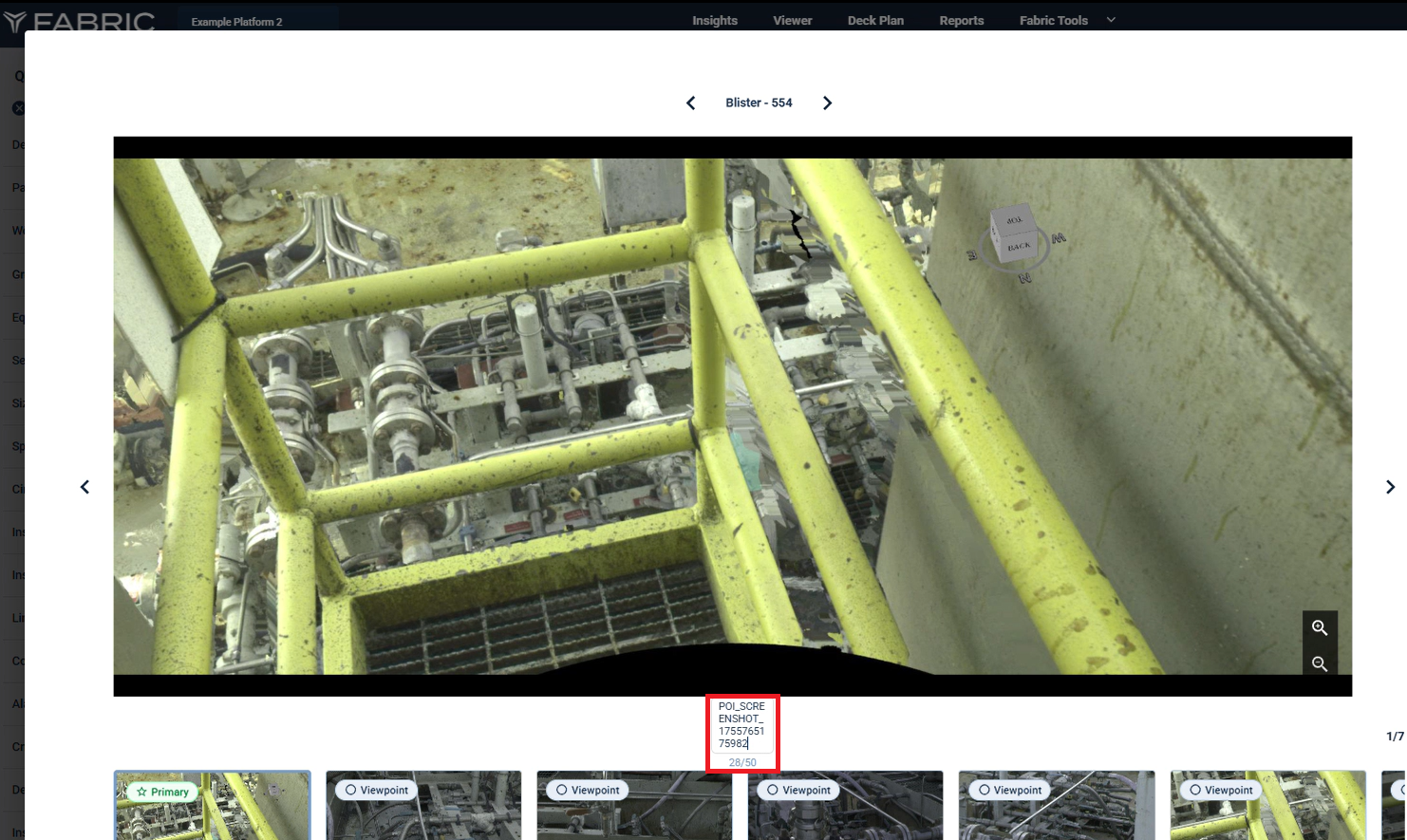Advance to the next image with the right arrow
The height and width of the screenshot is (840, 1407).
click(1390, 486)
